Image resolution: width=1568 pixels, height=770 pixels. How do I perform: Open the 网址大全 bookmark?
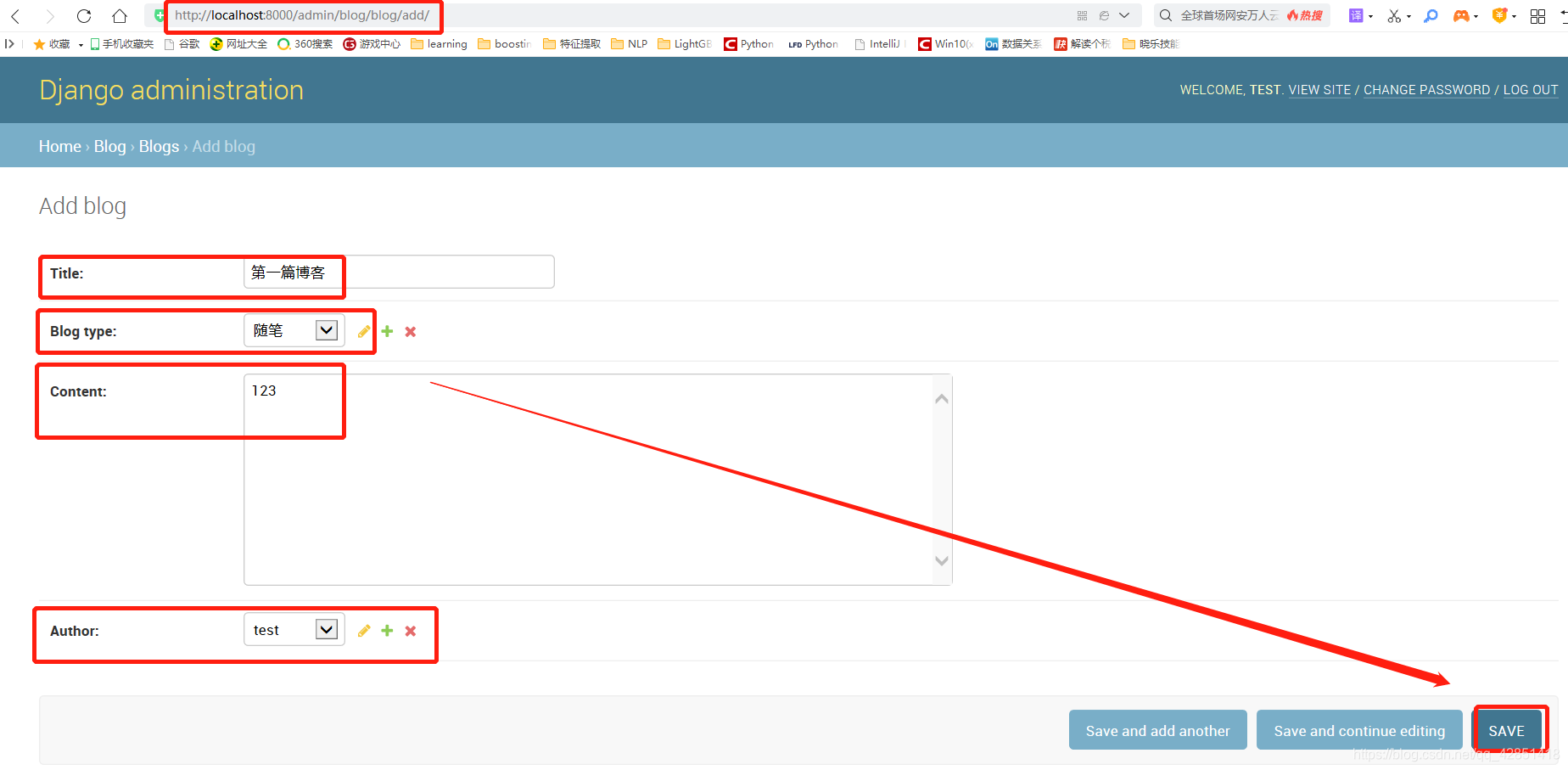tap(238, 44)
